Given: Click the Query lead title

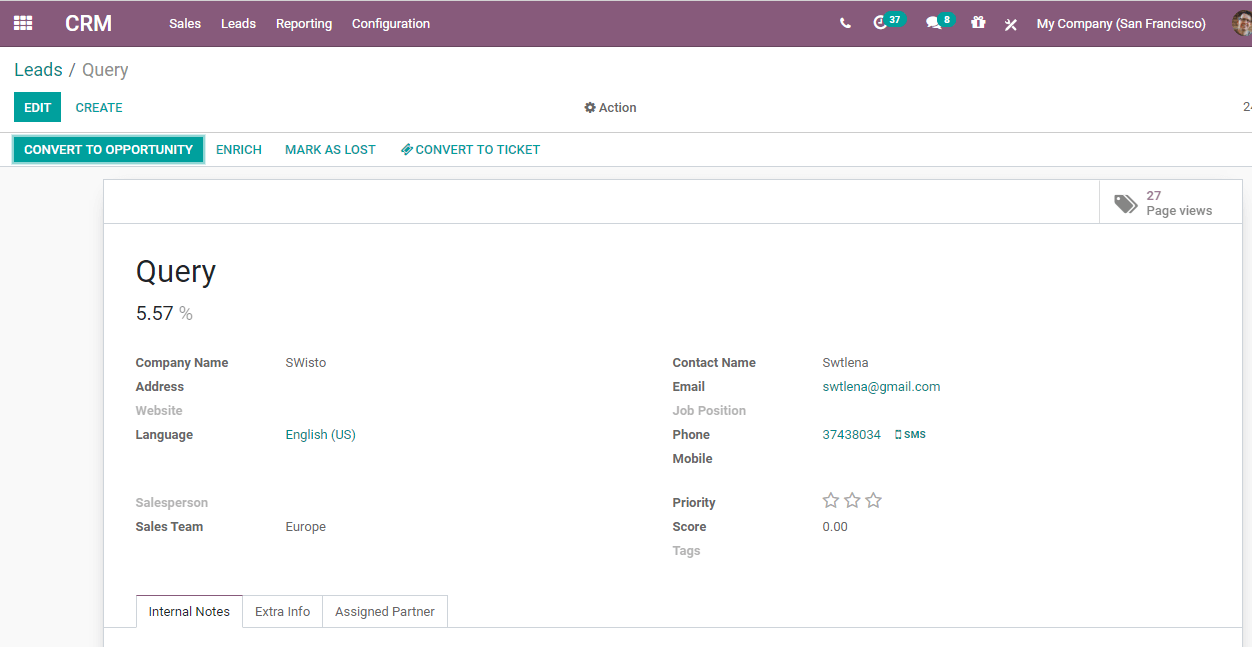Looking at the screenshot, I should pos(176,272).
